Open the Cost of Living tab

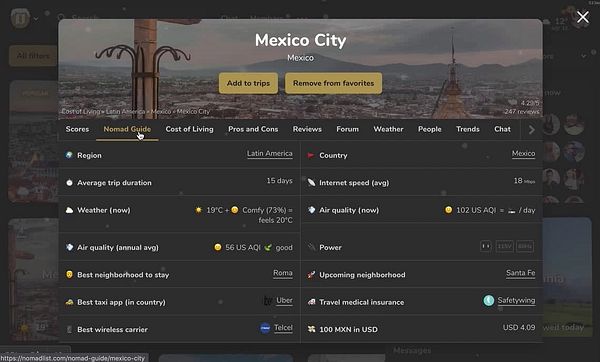point(189,129)
